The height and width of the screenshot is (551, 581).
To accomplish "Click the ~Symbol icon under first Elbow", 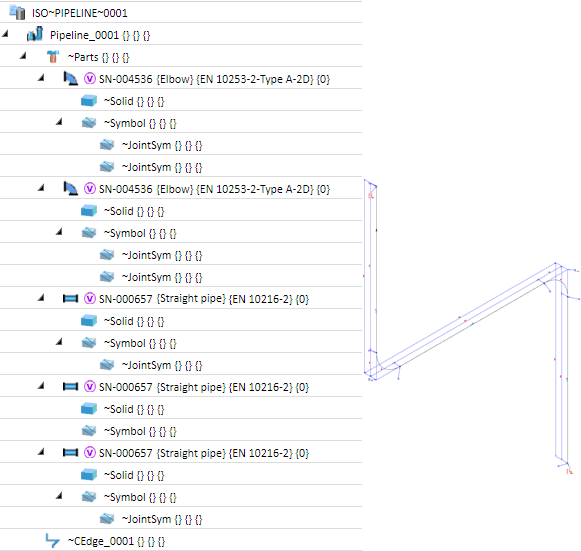I will [x=89, y=123].
